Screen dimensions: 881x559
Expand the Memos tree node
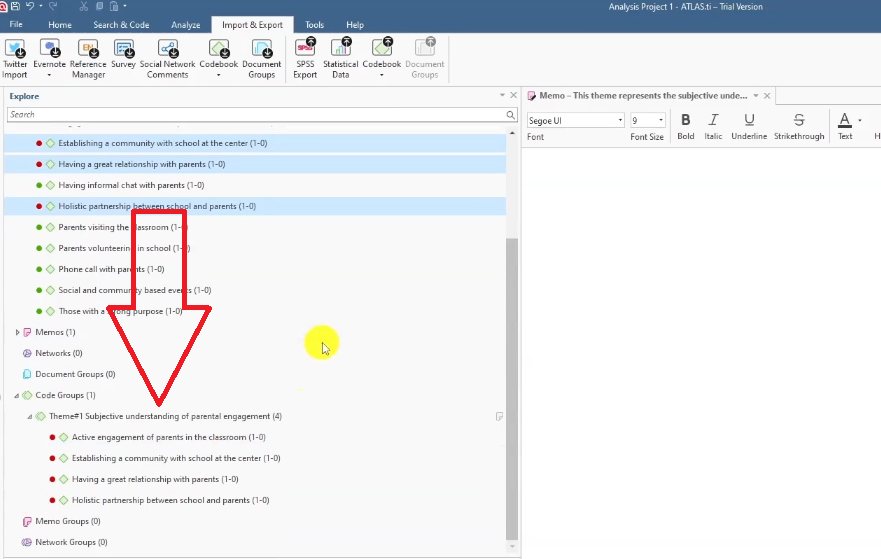click(x=17, y=332)
